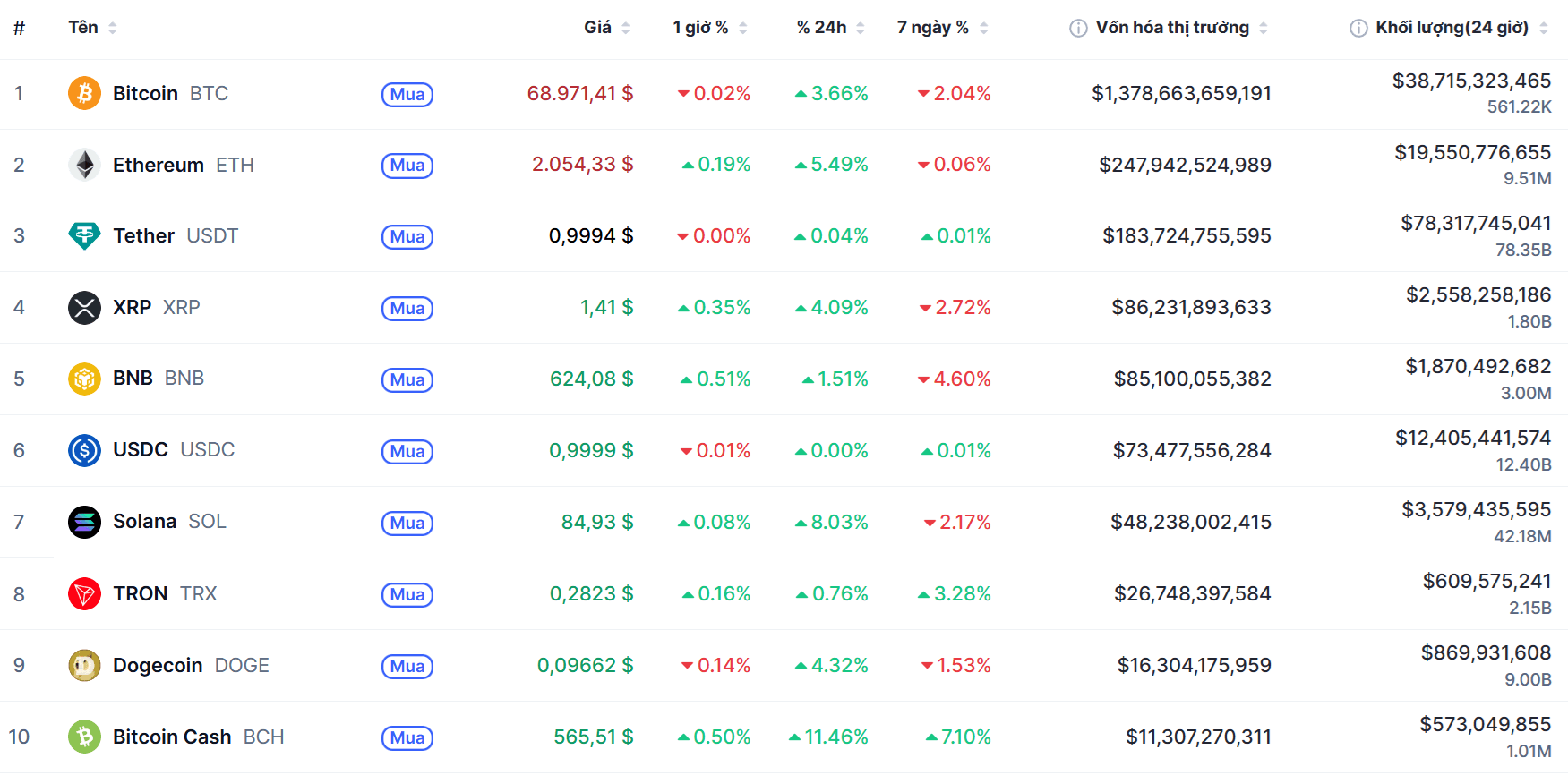Click Mua button for USDC

[407, 452]
